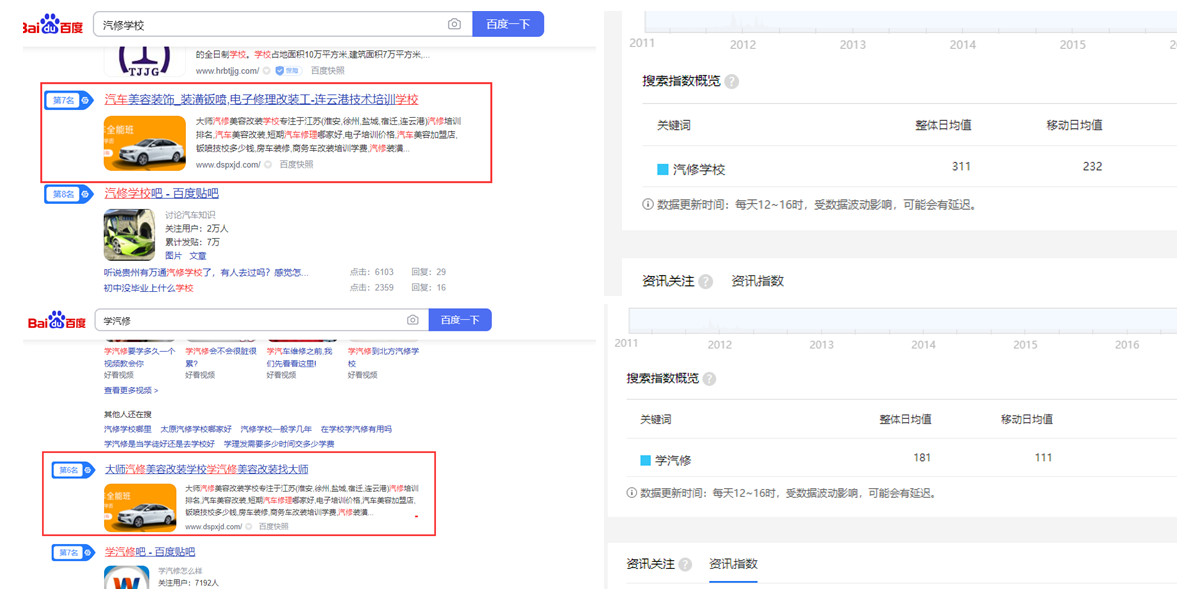Click 查看更多视频 link
Viewport: 1200px width, 600px height.
click(131, 390)
